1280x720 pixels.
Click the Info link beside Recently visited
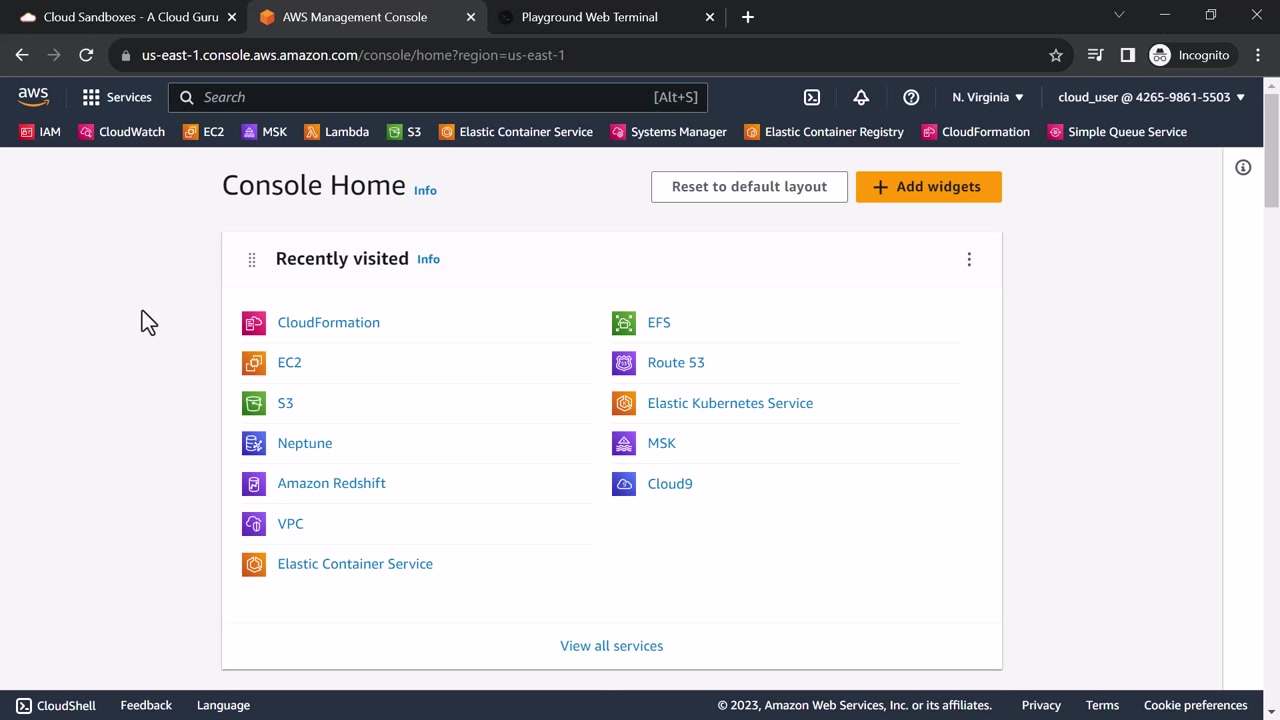pos(428,259)
